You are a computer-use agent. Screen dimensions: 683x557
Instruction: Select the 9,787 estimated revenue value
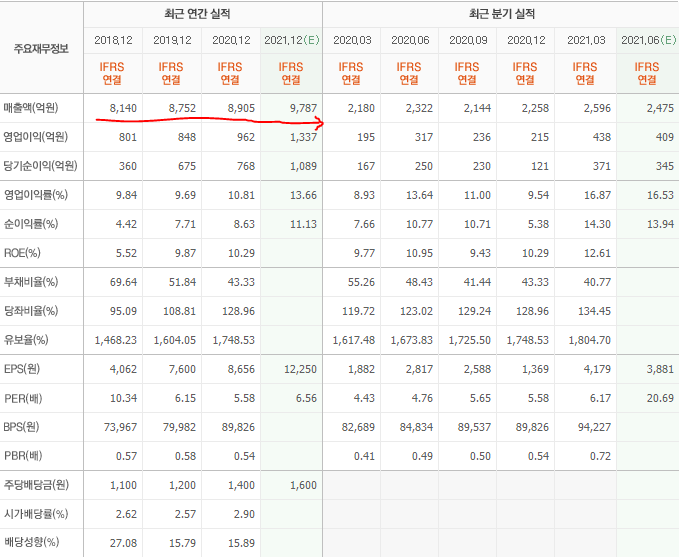304,108
